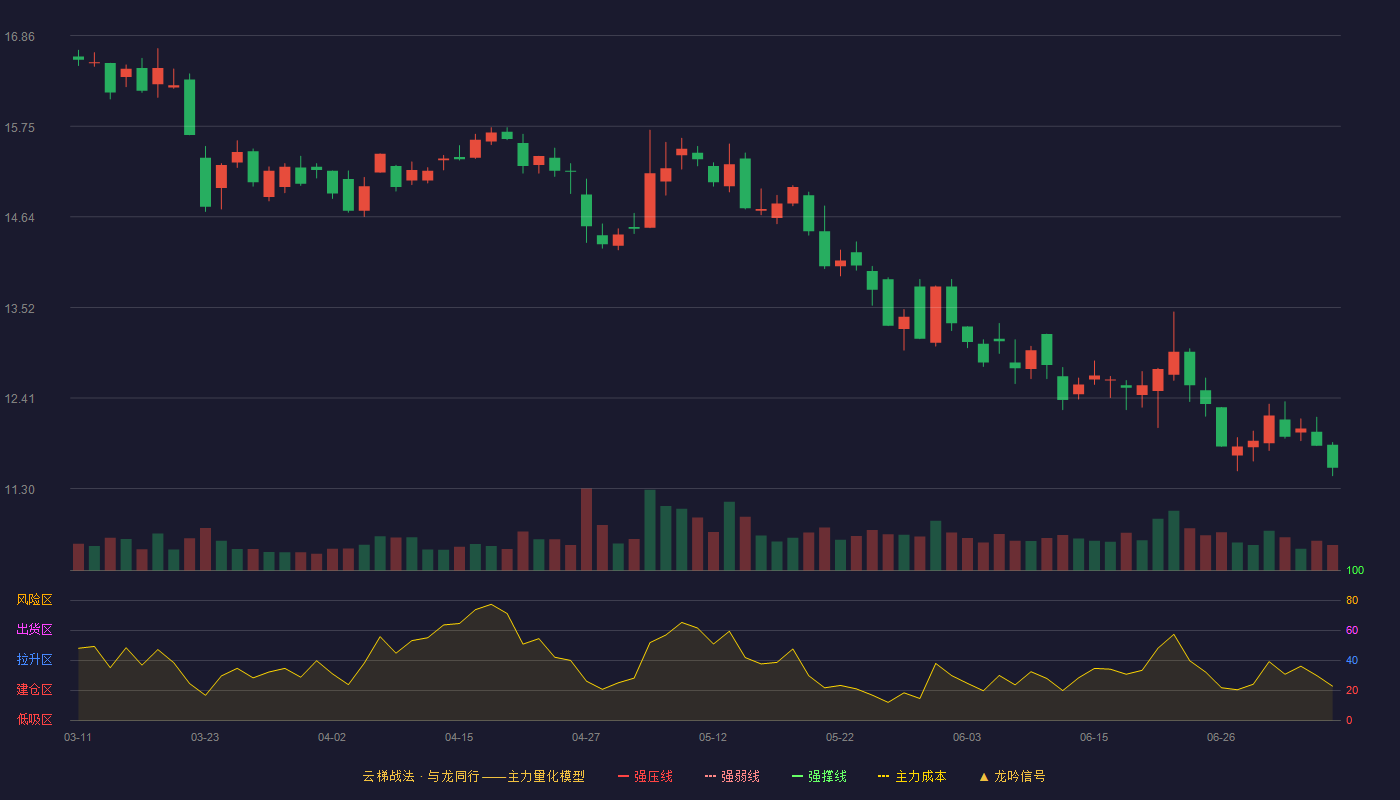Select the last green candlestick on the chart
The width and height of the screenshot is (1400, 800).
(x=1332, y=457)
